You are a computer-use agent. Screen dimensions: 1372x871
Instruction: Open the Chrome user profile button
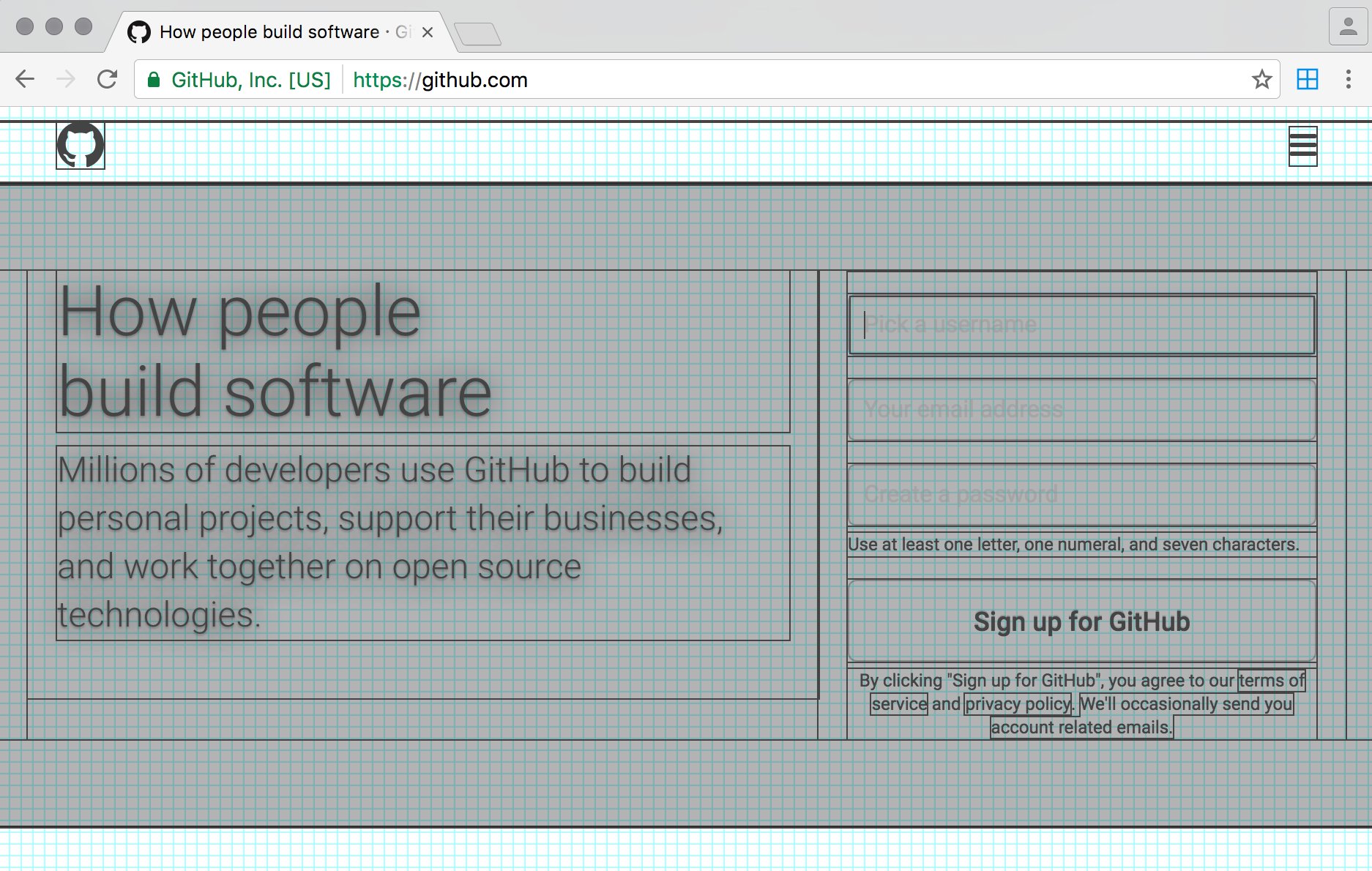coord(1348,27)
